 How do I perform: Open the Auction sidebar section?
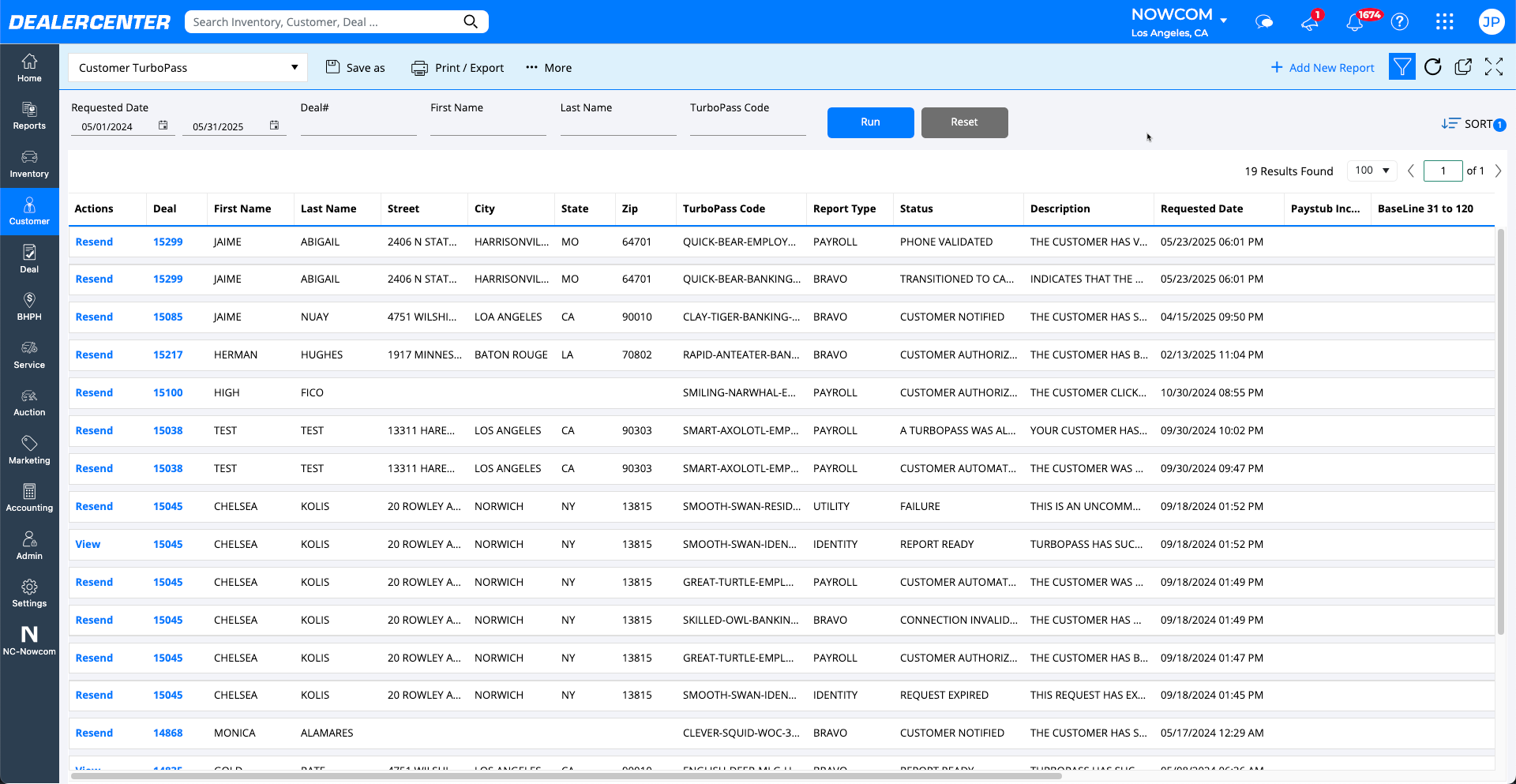pos(29,402)
